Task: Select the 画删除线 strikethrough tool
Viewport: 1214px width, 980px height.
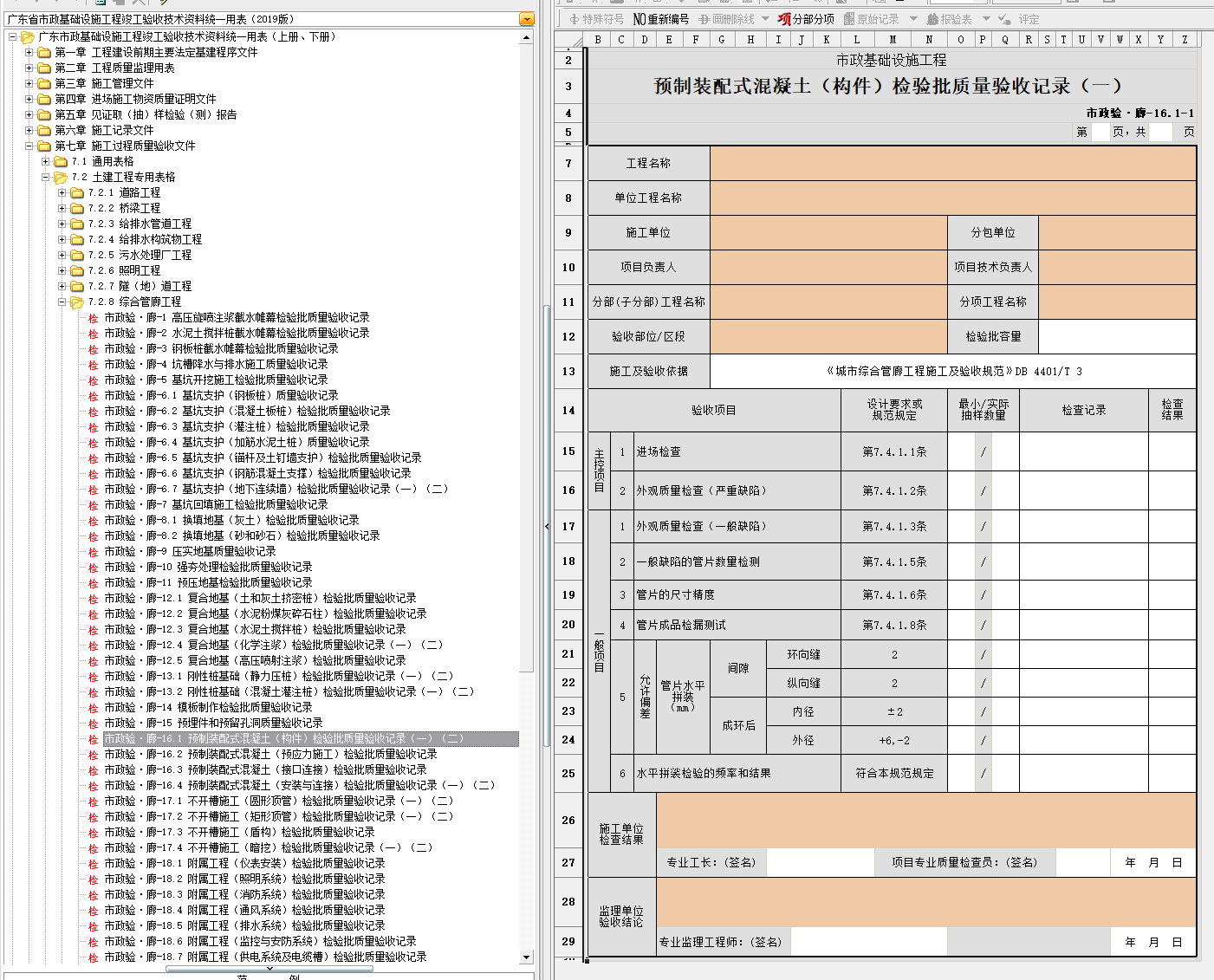Action: point(726,19)
